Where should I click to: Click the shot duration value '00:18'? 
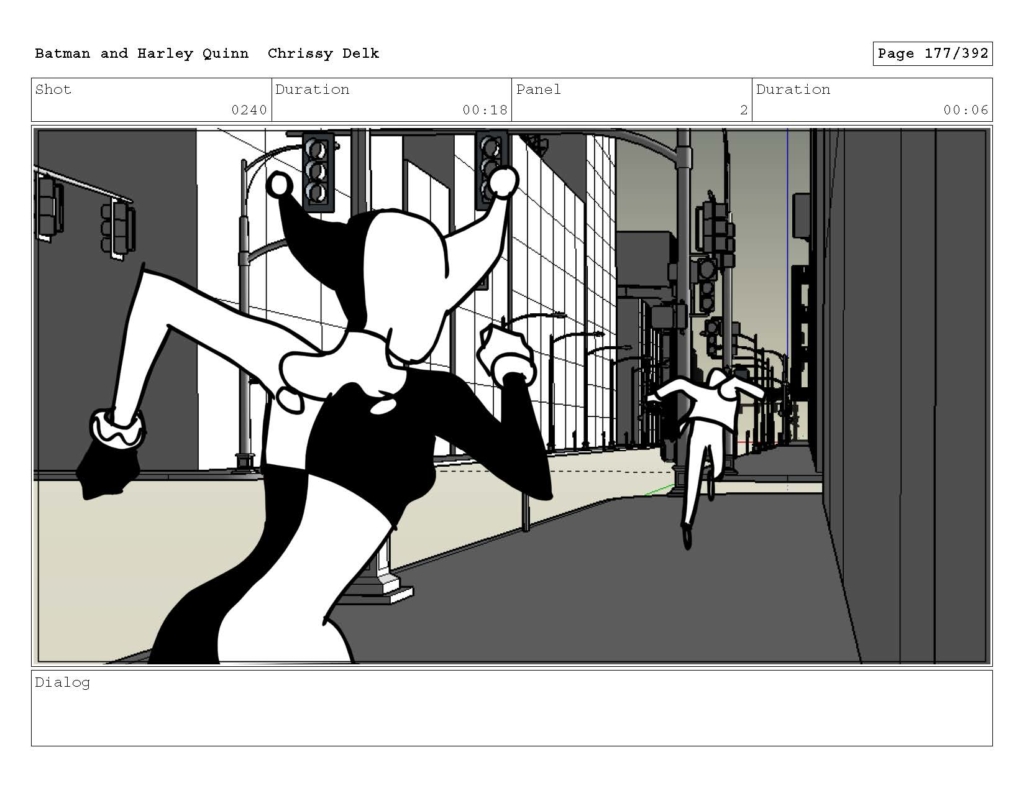pos(485,110)
